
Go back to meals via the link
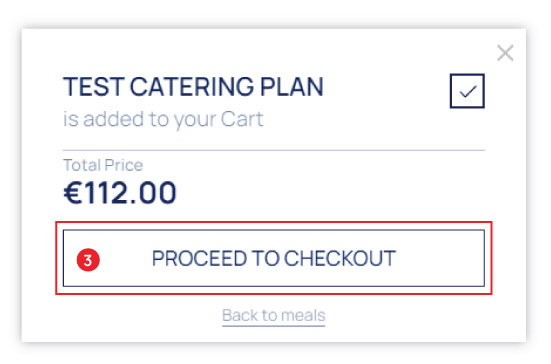pyautogui.click(x=273, y=315)
